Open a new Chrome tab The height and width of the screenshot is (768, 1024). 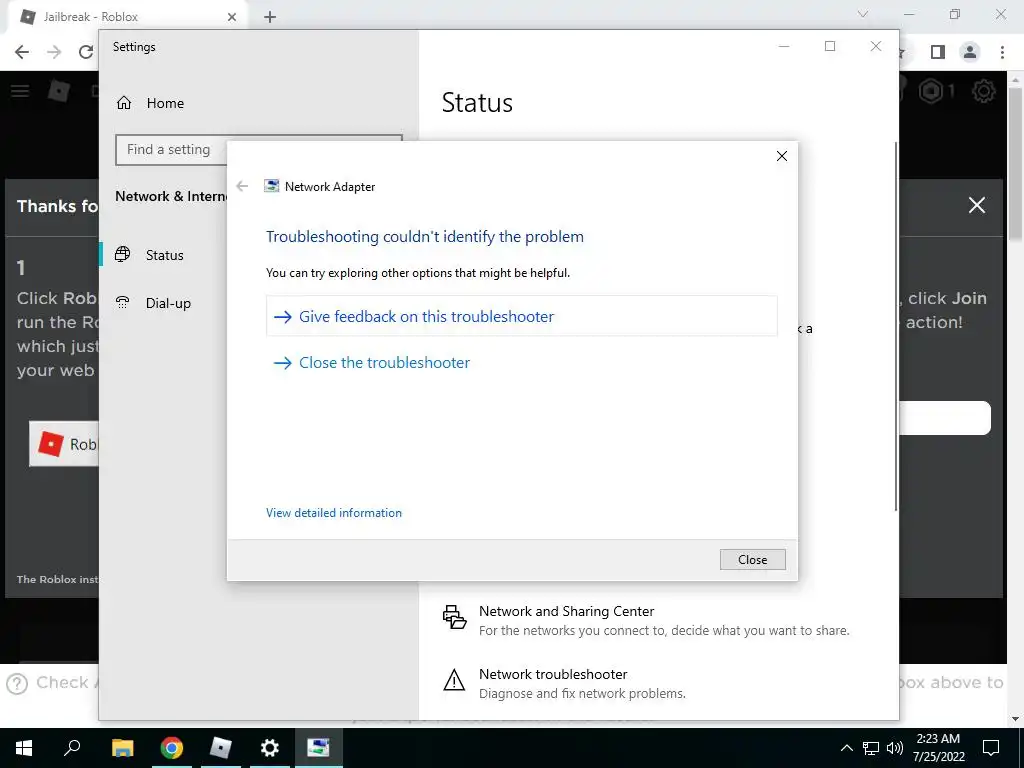click(x=270, y=17)
